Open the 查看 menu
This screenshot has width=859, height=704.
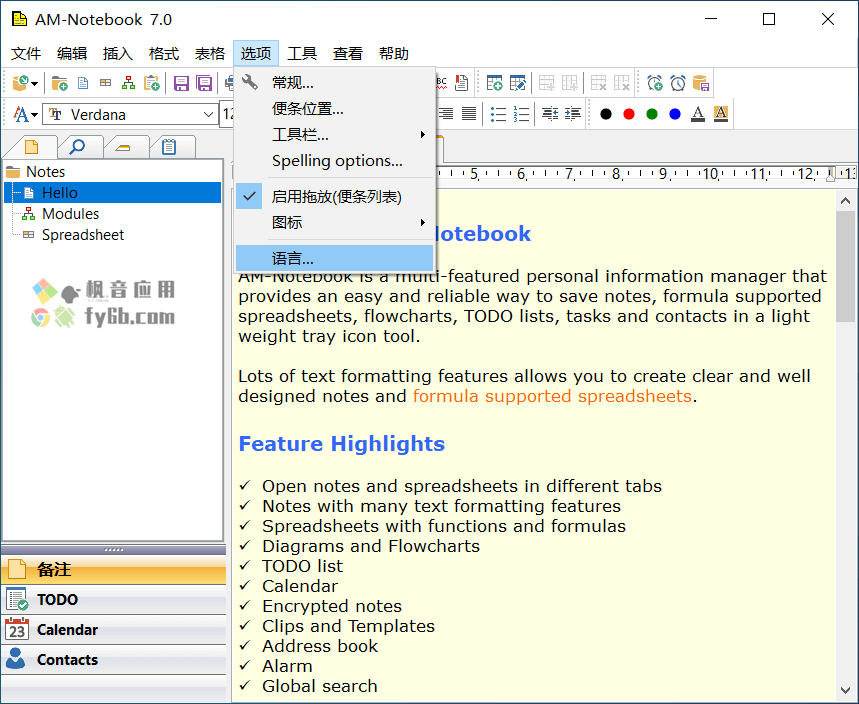point(348,54)
